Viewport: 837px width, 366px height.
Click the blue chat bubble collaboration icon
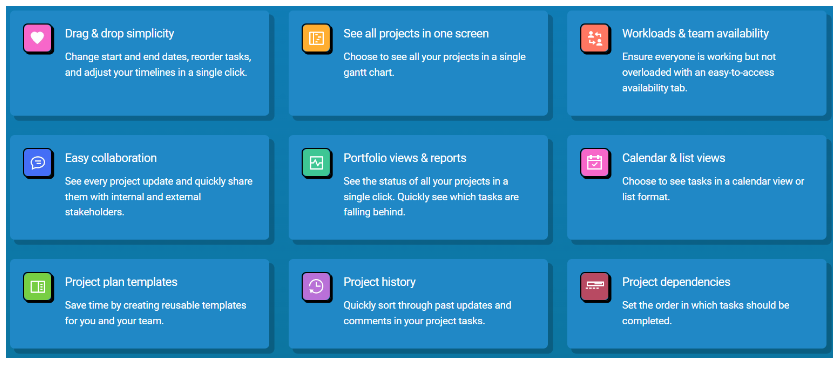(37, 162)
